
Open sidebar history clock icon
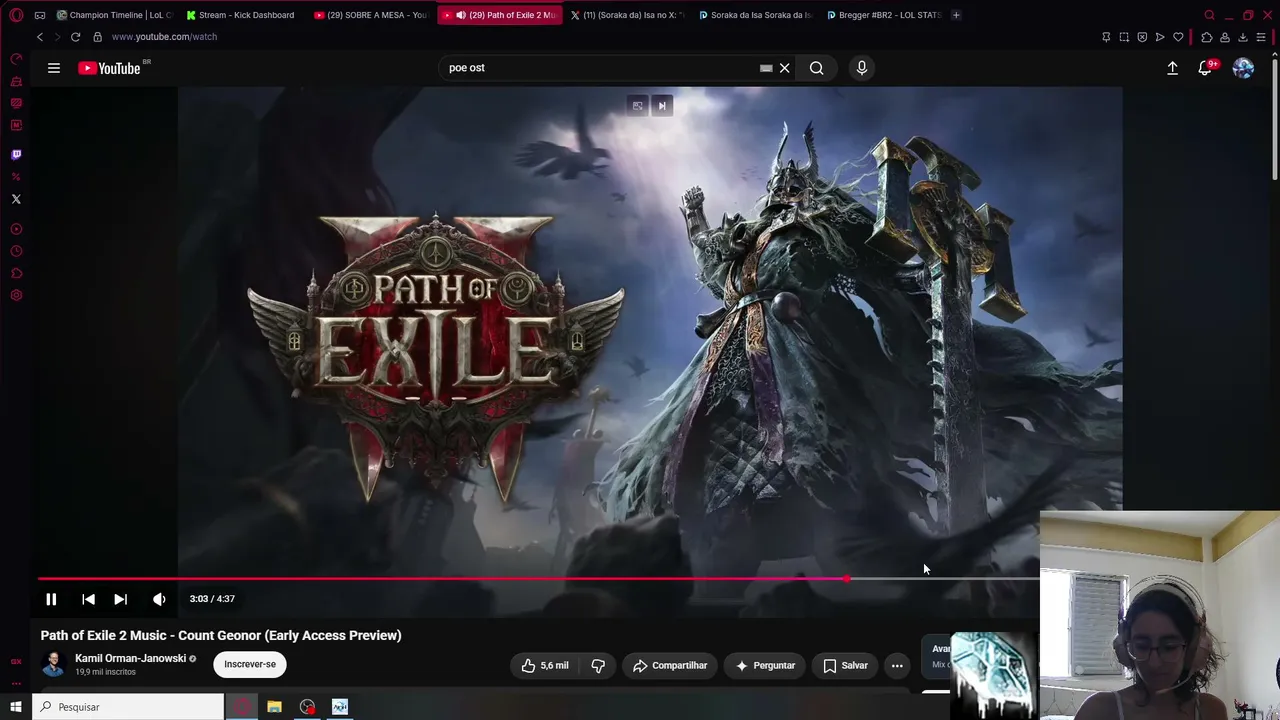(16, 251)
